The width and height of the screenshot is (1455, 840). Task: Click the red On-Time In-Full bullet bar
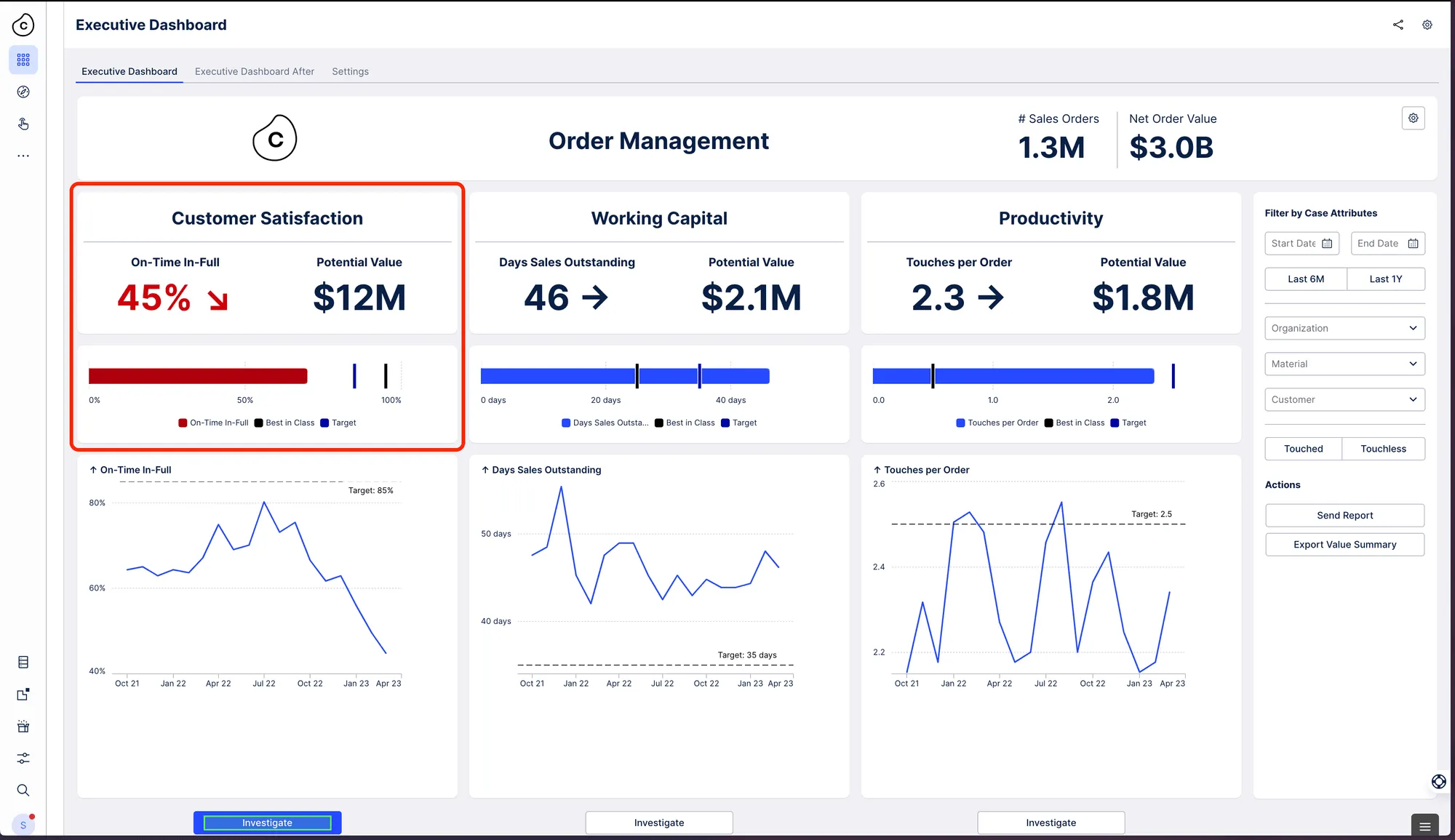198,376
